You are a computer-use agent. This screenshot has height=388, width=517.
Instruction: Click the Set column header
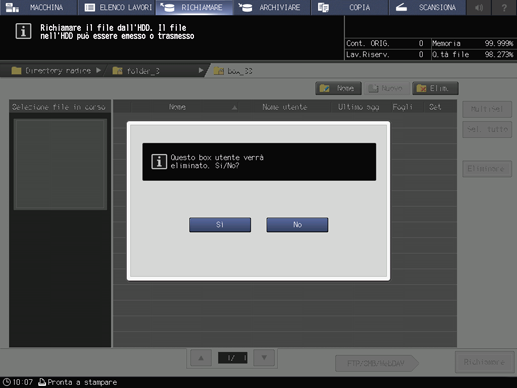click(x=435, y=107)
